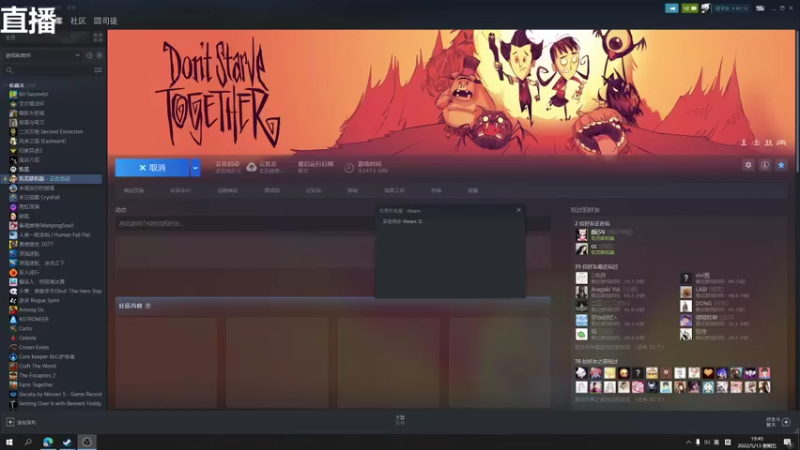800x450 pixels.
Task: Open Windows Start menu
Action: pos(9,442)
